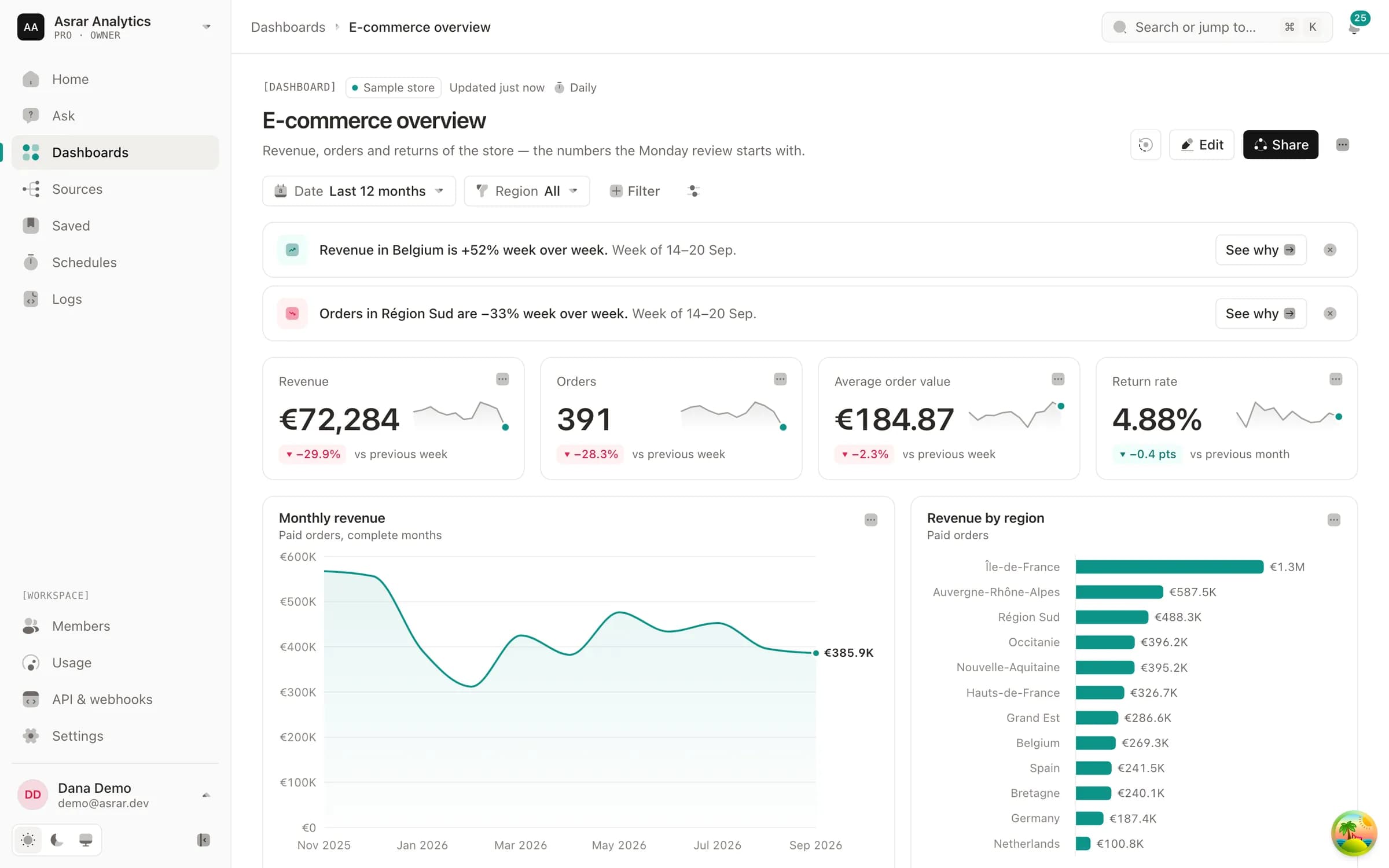Open the notifications bell with badge 25
1389x868 pixels.
[1354, 26]
